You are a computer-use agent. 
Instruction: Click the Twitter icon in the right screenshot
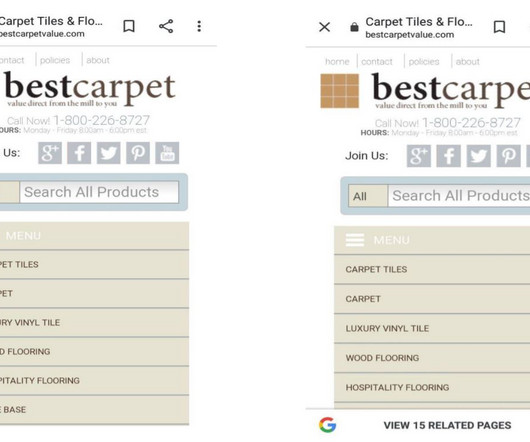click(x=479, y=156)
